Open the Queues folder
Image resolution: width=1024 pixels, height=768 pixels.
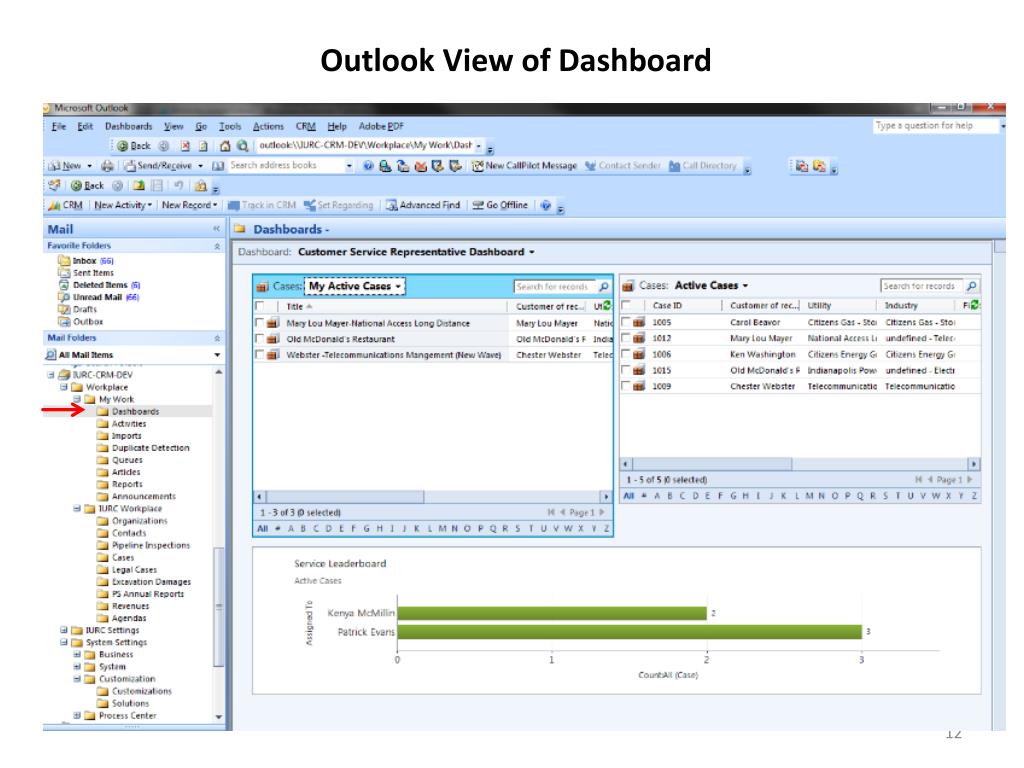point(127,460)
